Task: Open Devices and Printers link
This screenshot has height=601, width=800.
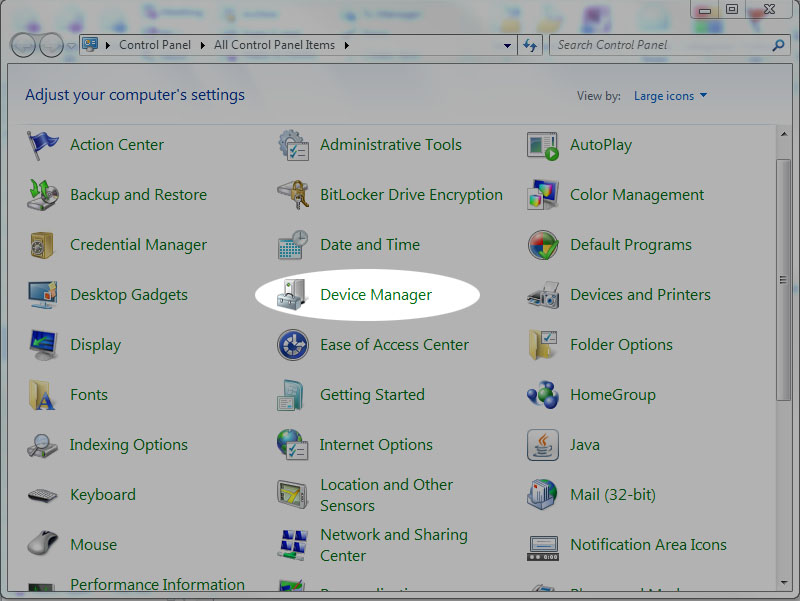Action: click(x=640, y=295)
